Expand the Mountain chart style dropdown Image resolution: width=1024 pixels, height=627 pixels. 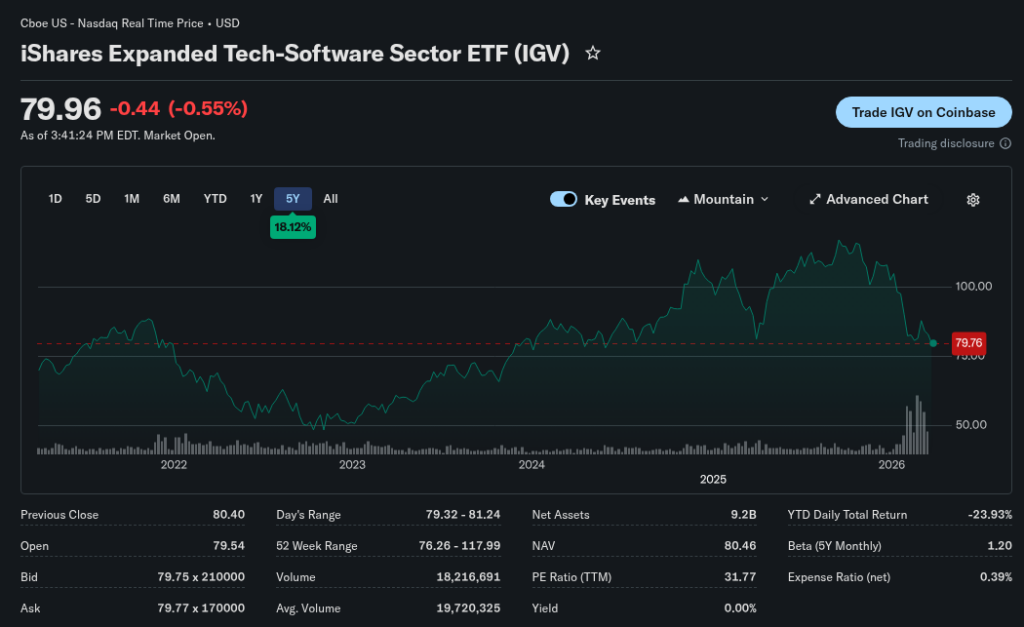pos(765,200)
